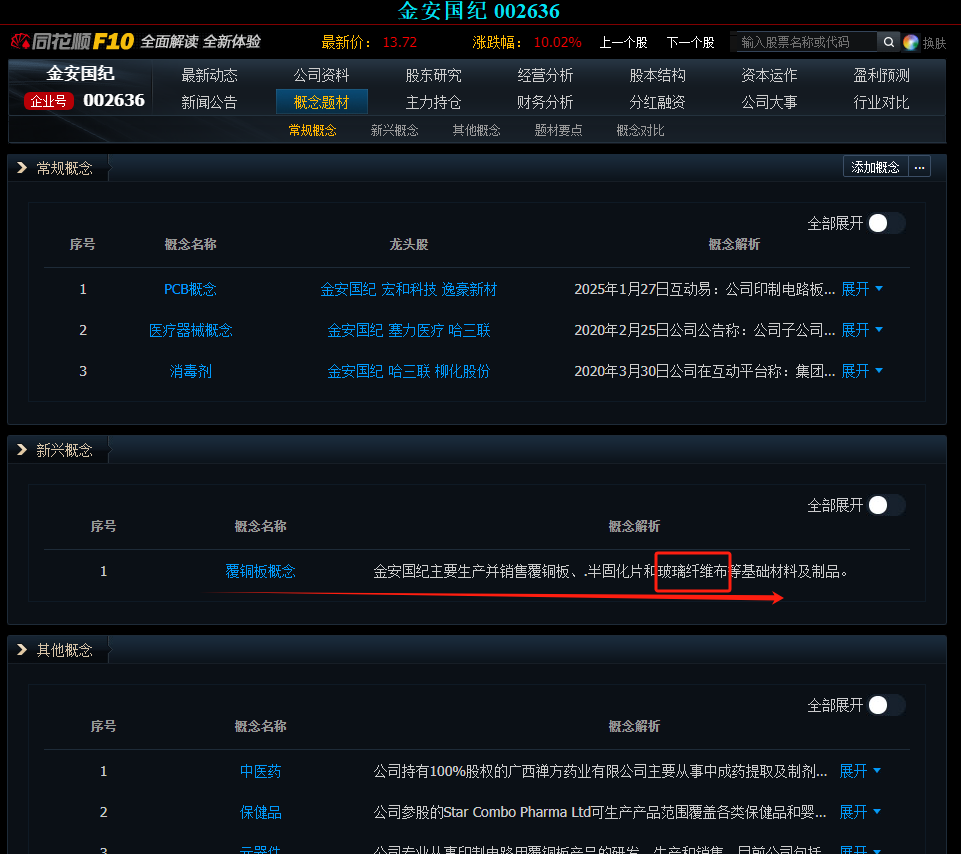Screen dimensions: 961x854
Task: Open the 行业对比 menu item
Action: (881, 102)
